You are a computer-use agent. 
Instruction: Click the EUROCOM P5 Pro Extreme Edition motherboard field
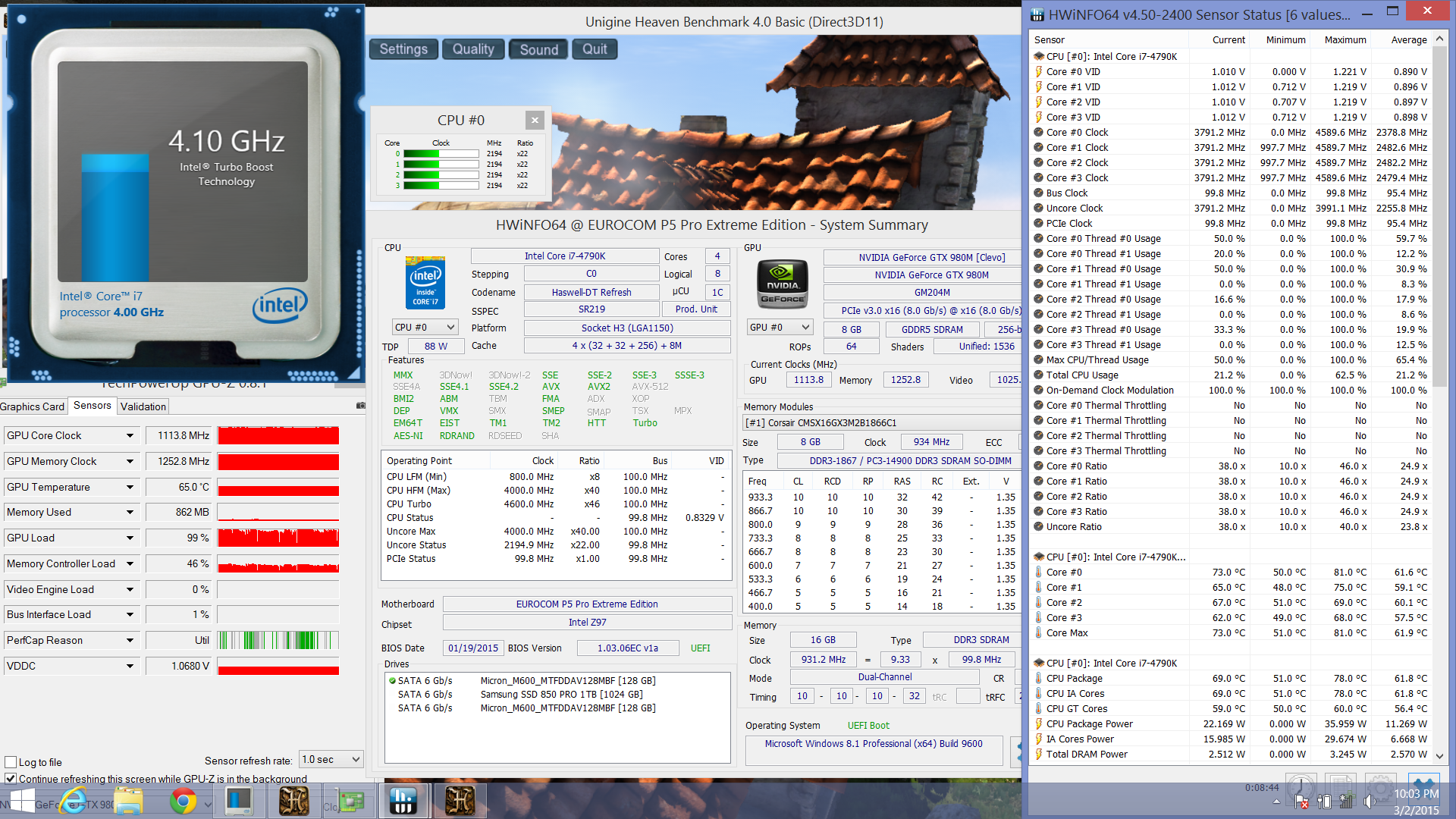pos(587,604)
